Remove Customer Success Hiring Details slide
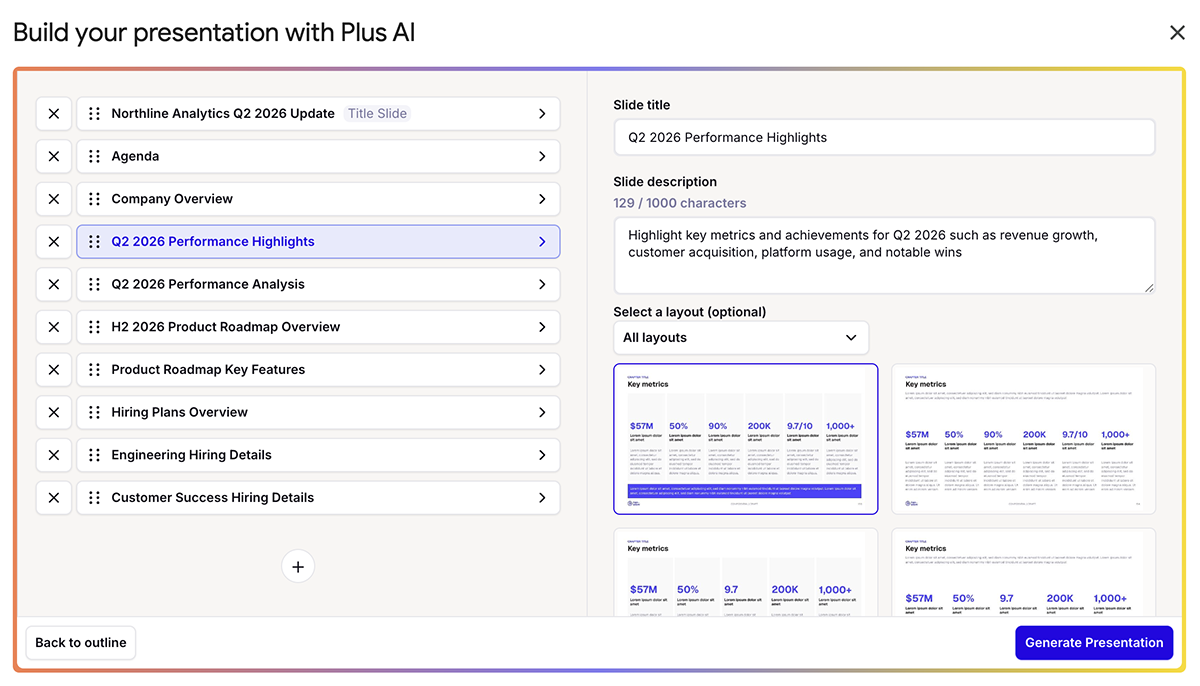Screen dimensions: 1200x686 [x=54, y=498]
